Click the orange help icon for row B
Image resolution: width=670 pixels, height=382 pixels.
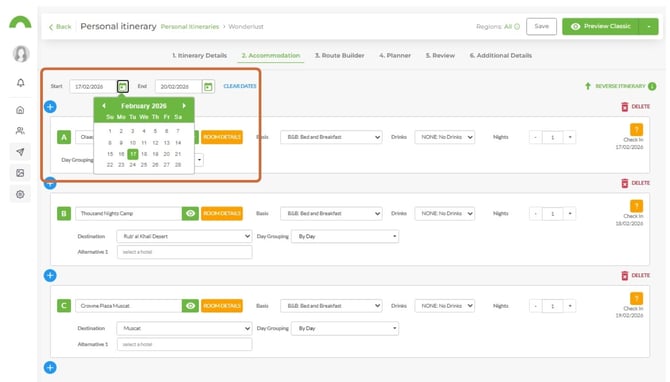(636, 206)
